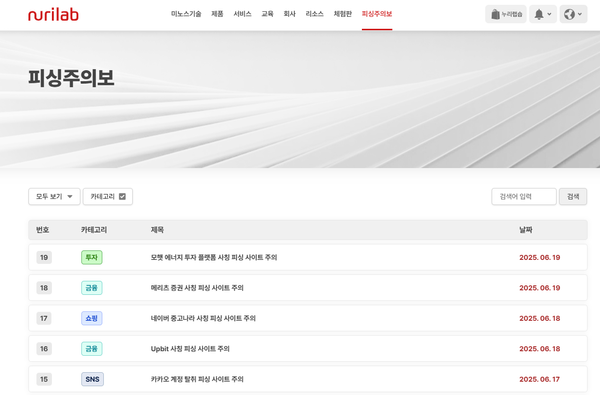600x395 pixels.
Task: Click the 2025. 06. 17 date
Action: pyautogui.click(x=540, y=379)
